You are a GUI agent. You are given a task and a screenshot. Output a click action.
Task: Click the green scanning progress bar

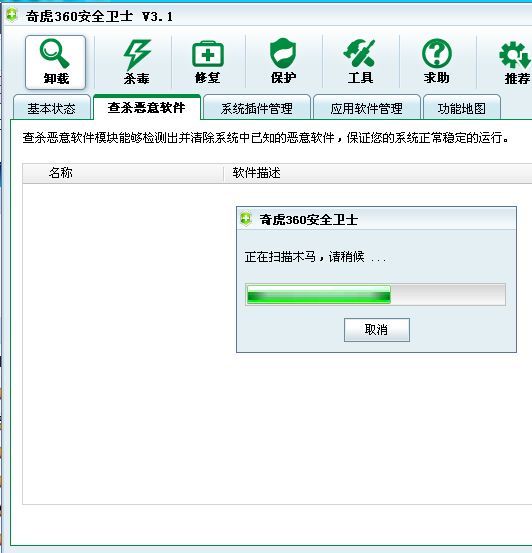[x=376, y=294]
